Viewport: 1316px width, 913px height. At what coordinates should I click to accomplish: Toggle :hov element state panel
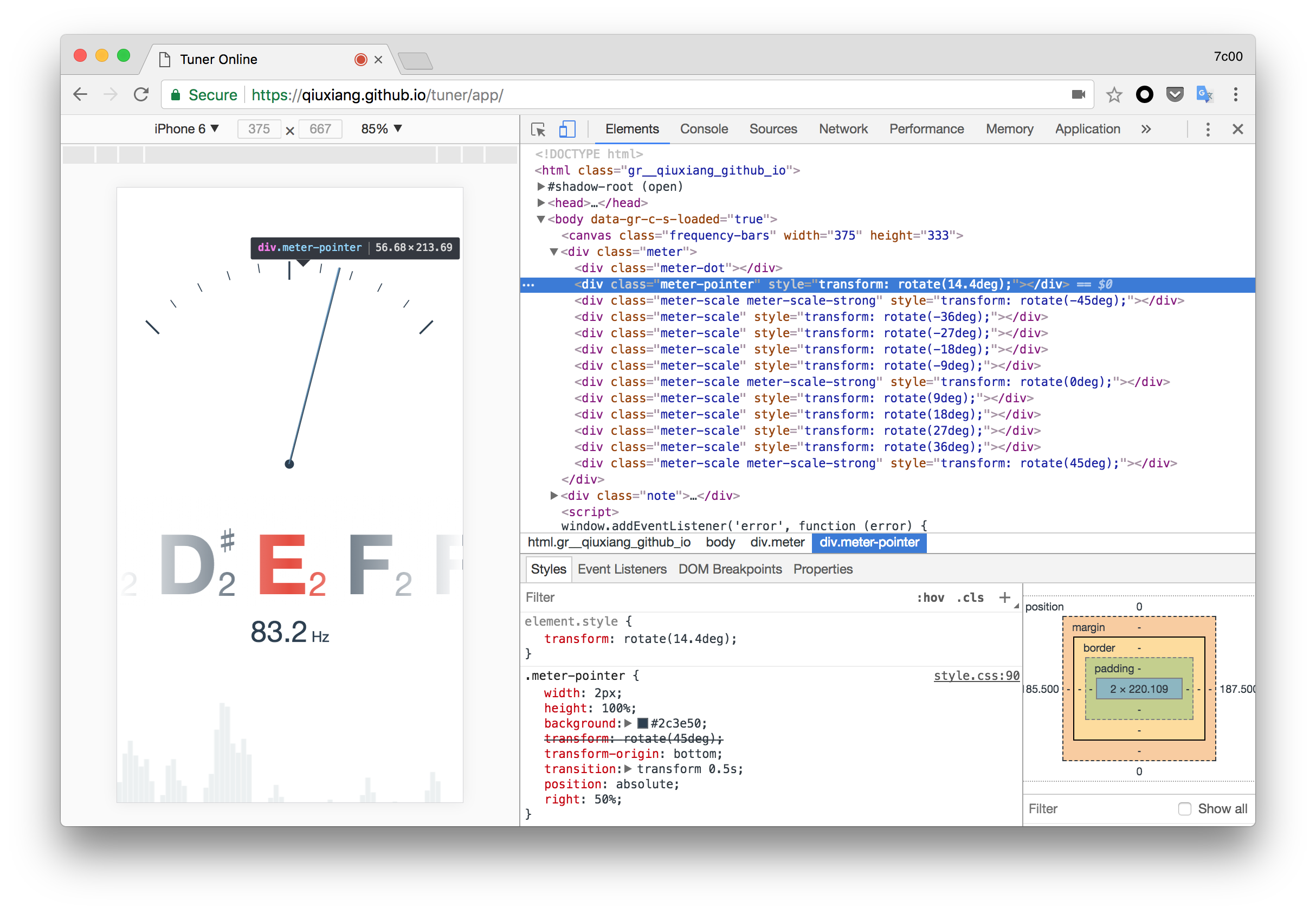point(930,597)
